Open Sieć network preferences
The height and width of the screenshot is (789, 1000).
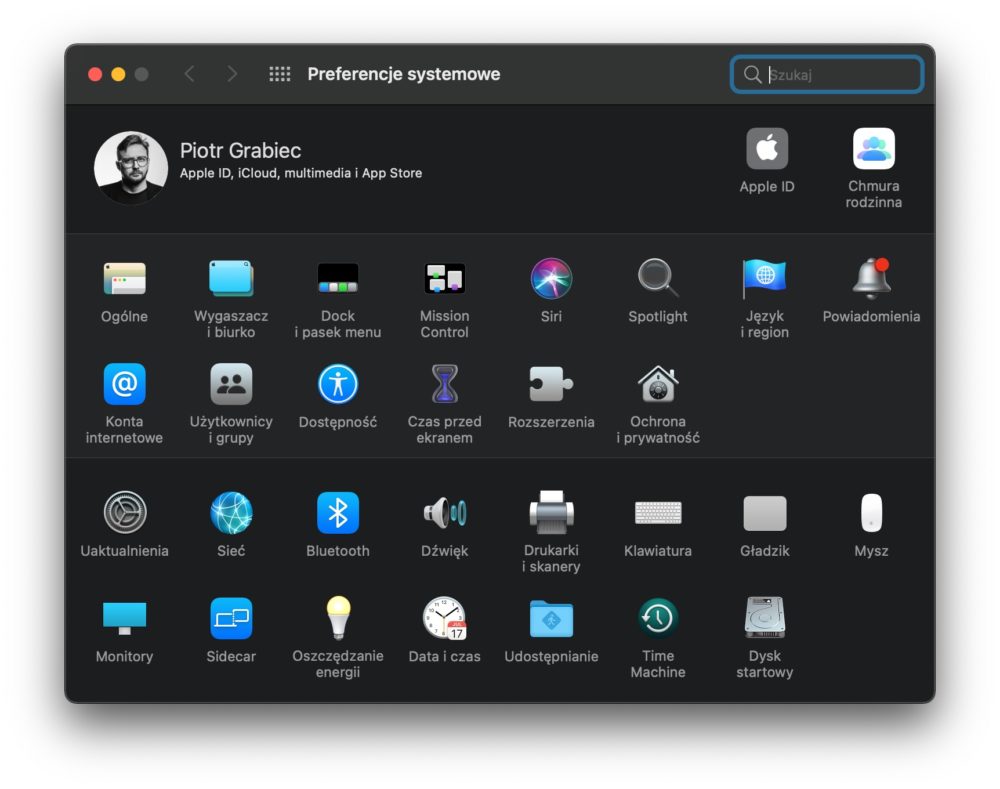231,512
